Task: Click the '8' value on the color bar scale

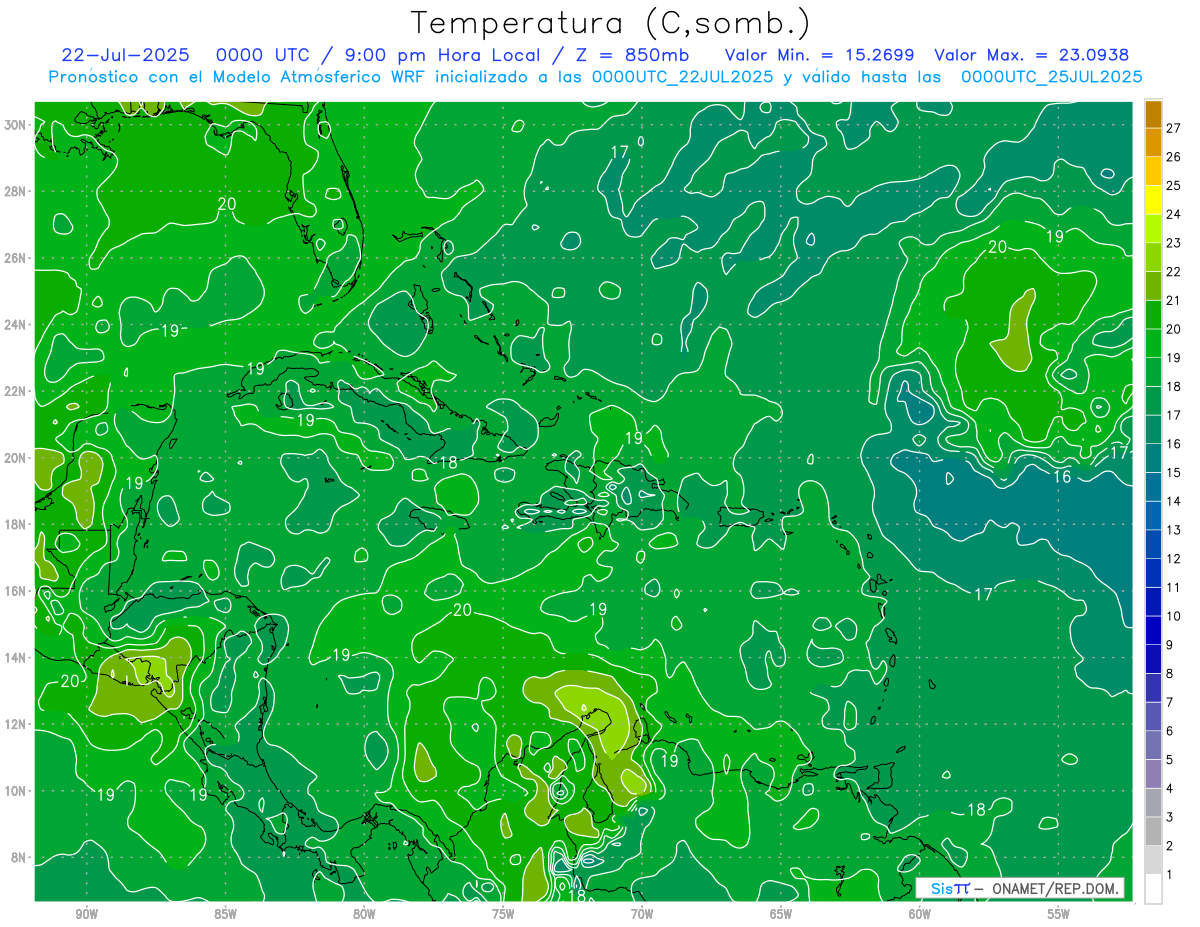Action: click(1170, 673)
